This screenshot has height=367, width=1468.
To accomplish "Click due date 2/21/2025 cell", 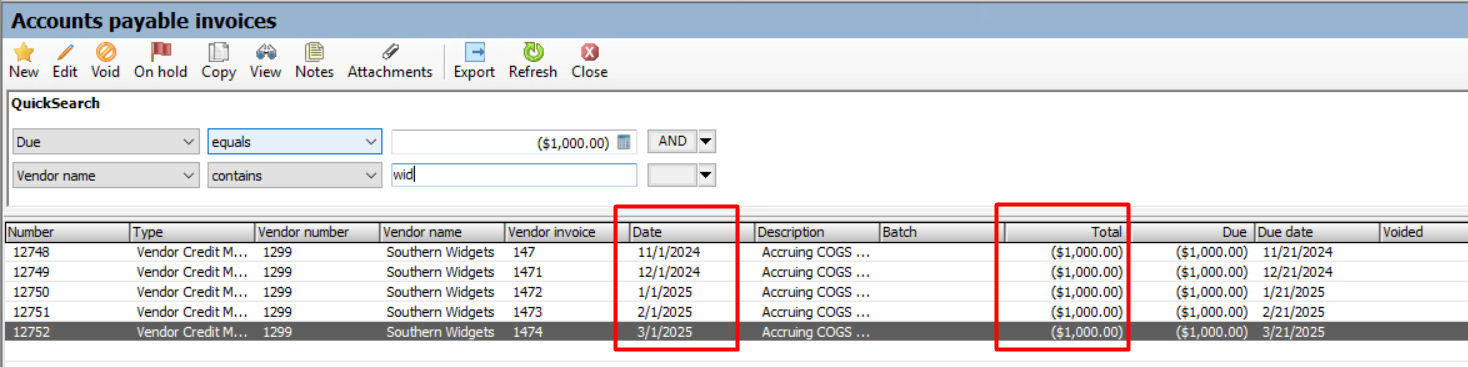I will [1317, 312].
